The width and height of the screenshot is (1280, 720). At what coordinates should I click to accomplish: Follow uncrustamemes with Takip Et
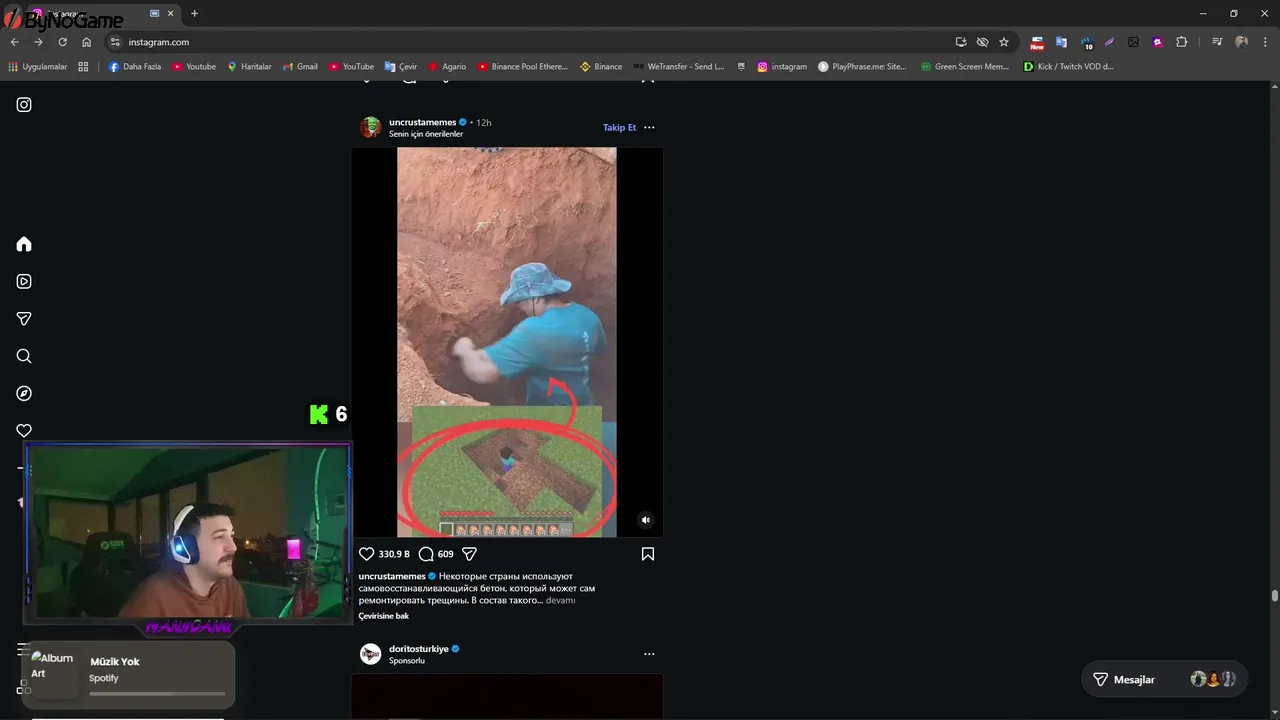click(x=619, y=127)
